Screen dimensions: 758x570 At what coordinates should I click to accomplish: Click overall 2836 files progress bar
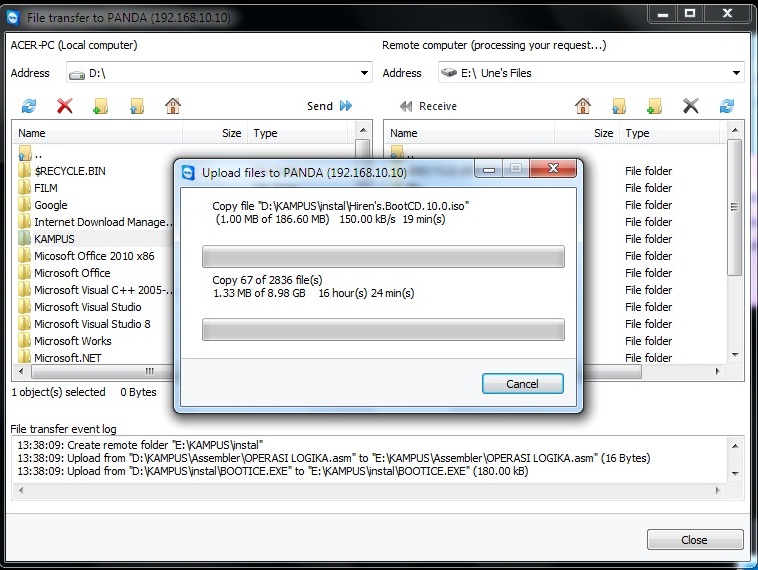click(x=383, y=330)
